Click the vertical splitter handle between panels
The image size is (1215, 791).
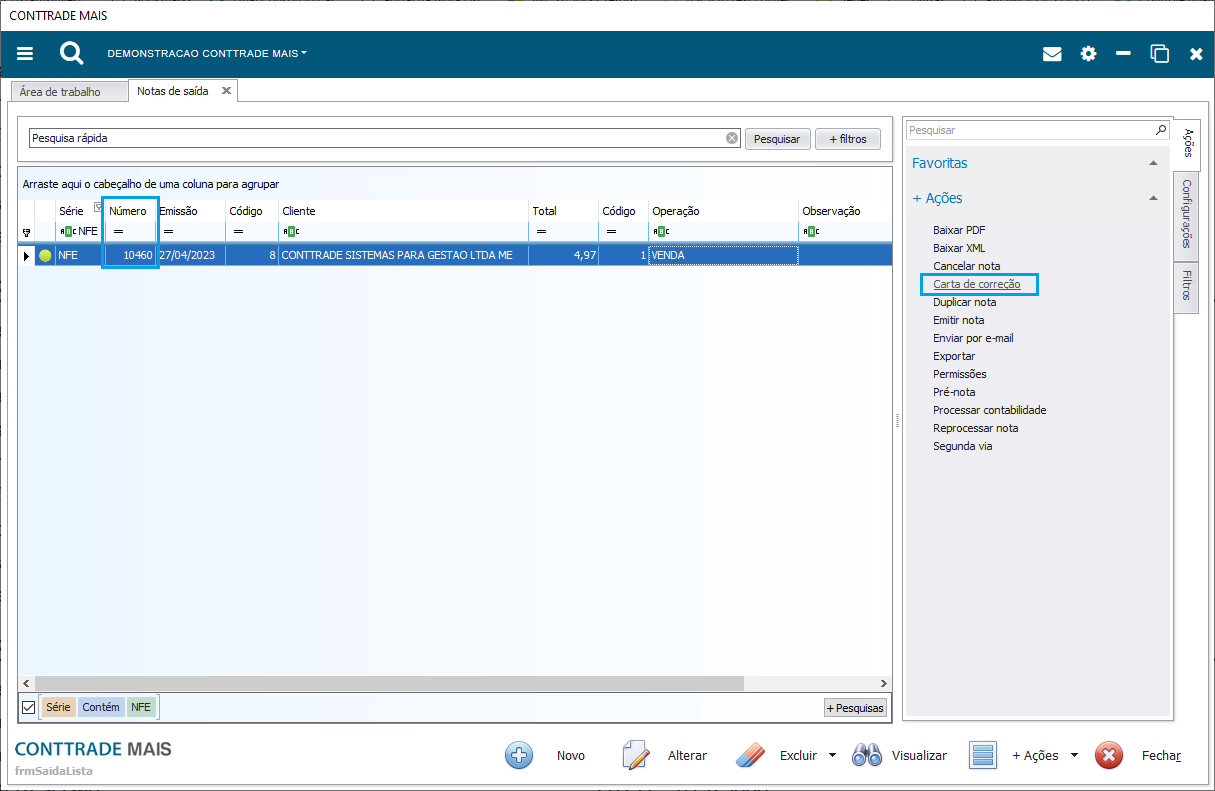tap(897, 422)
